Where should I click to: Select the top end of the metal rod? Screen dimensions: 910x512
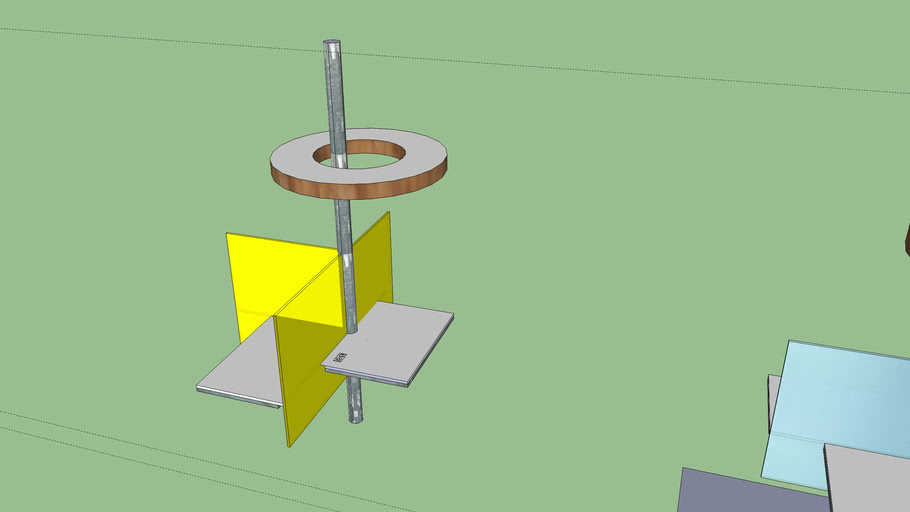(331, 47)
